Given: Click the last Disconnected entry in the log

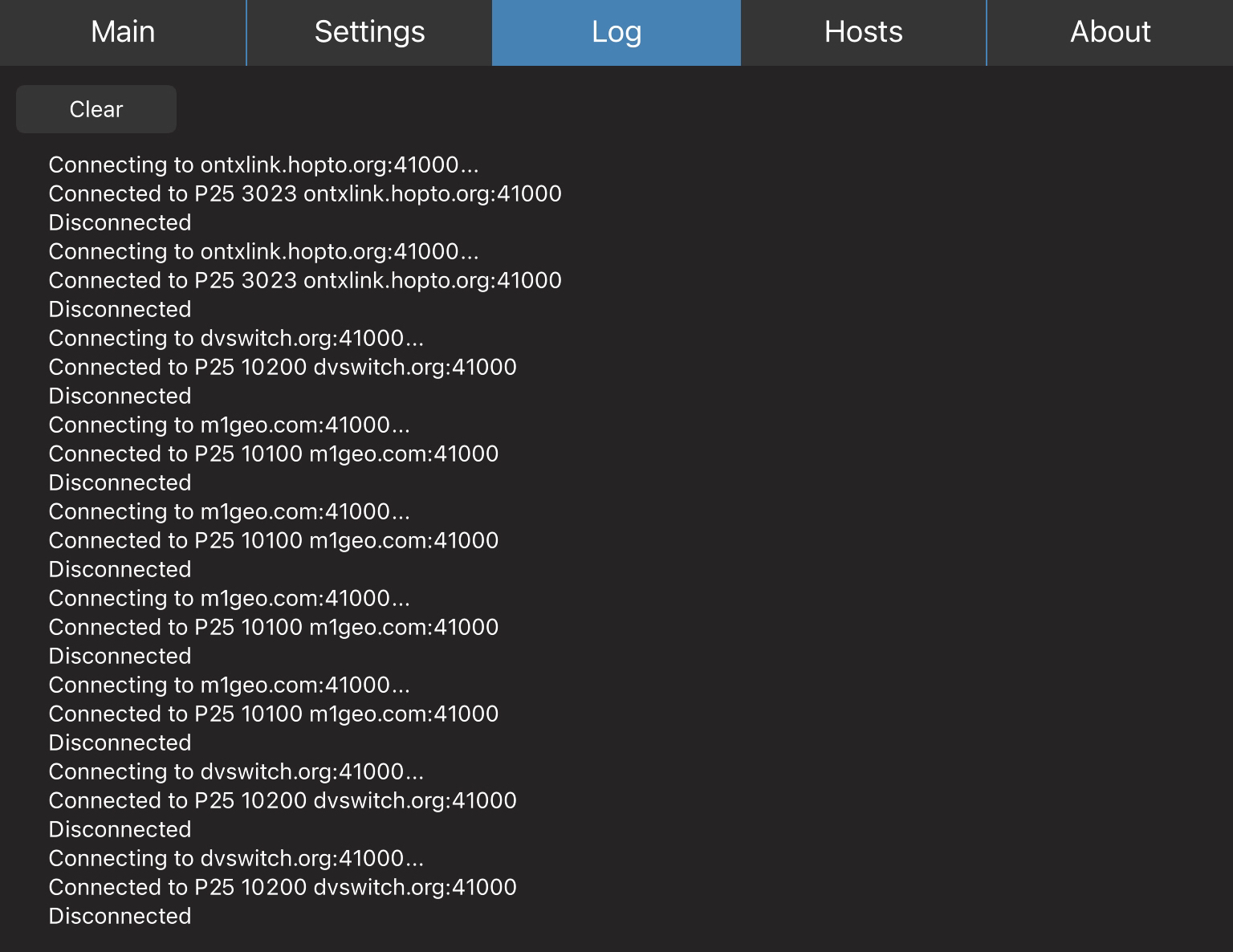Looking at the screenshot, I should click(x=120, y=916).
